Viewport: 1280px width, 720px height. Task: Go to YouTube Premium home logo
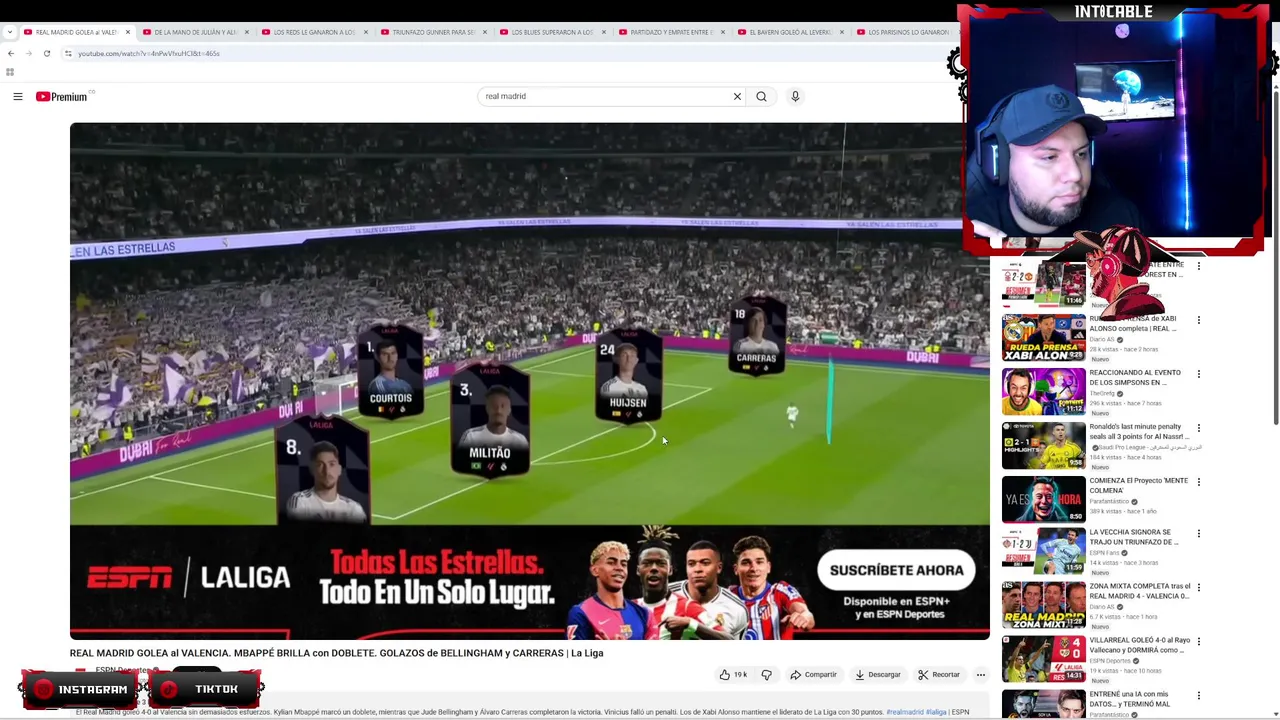[62, 97]
